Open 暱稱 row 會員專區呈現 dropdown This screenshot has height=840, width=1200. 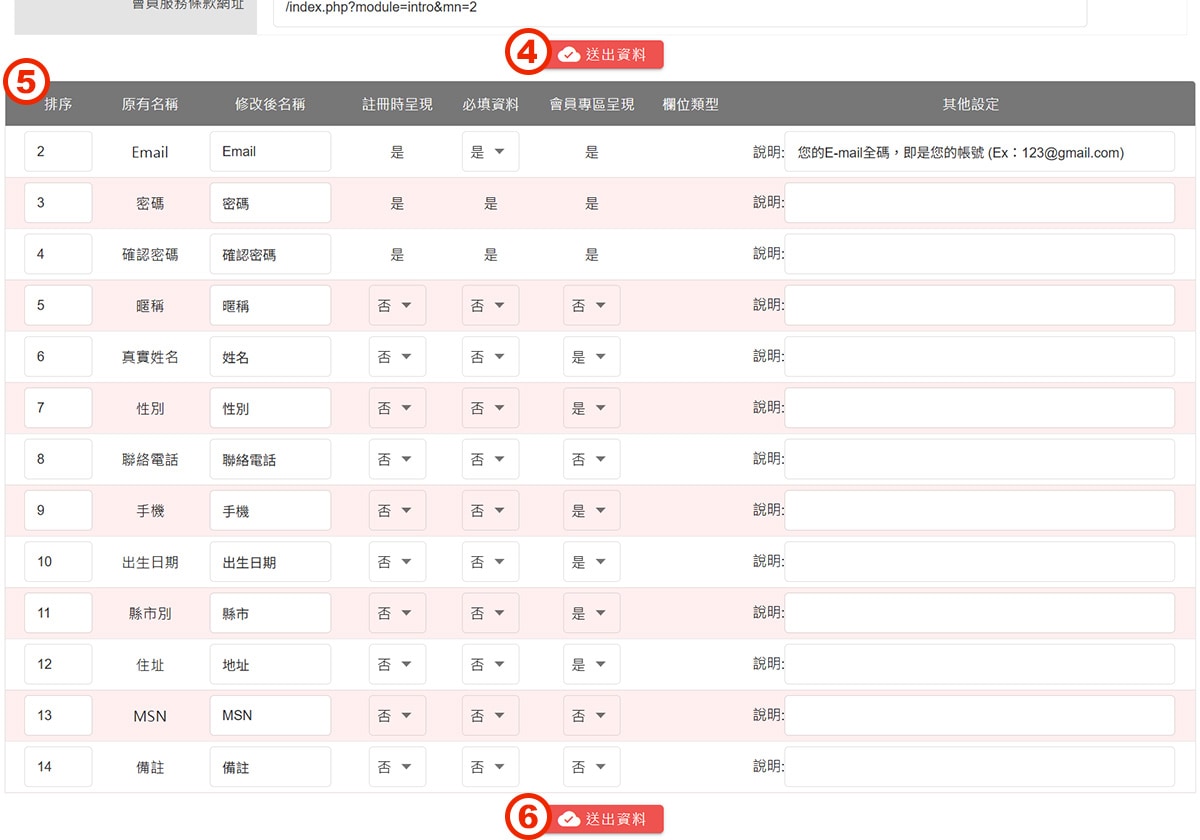point(591,306)
